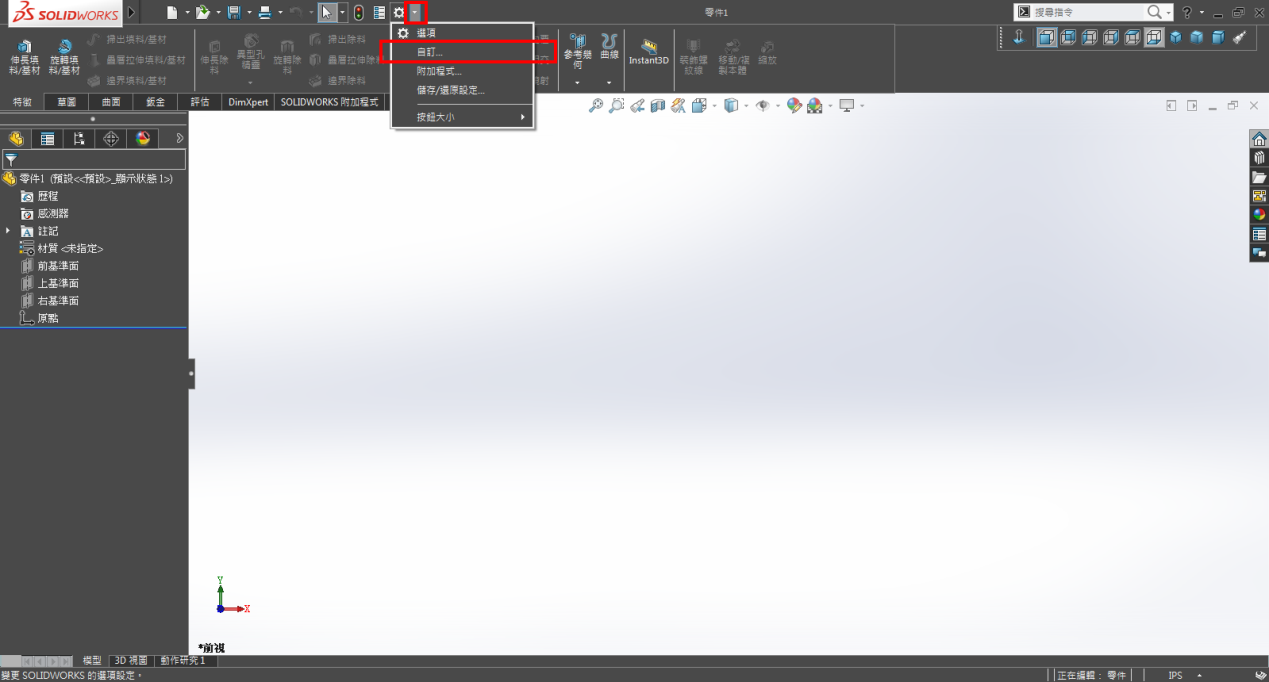The width and height of the screenshot is (1269, 682).
Task: Click the 伸長填料/基材 extruded boss tool
Action: tap(25, 58)
